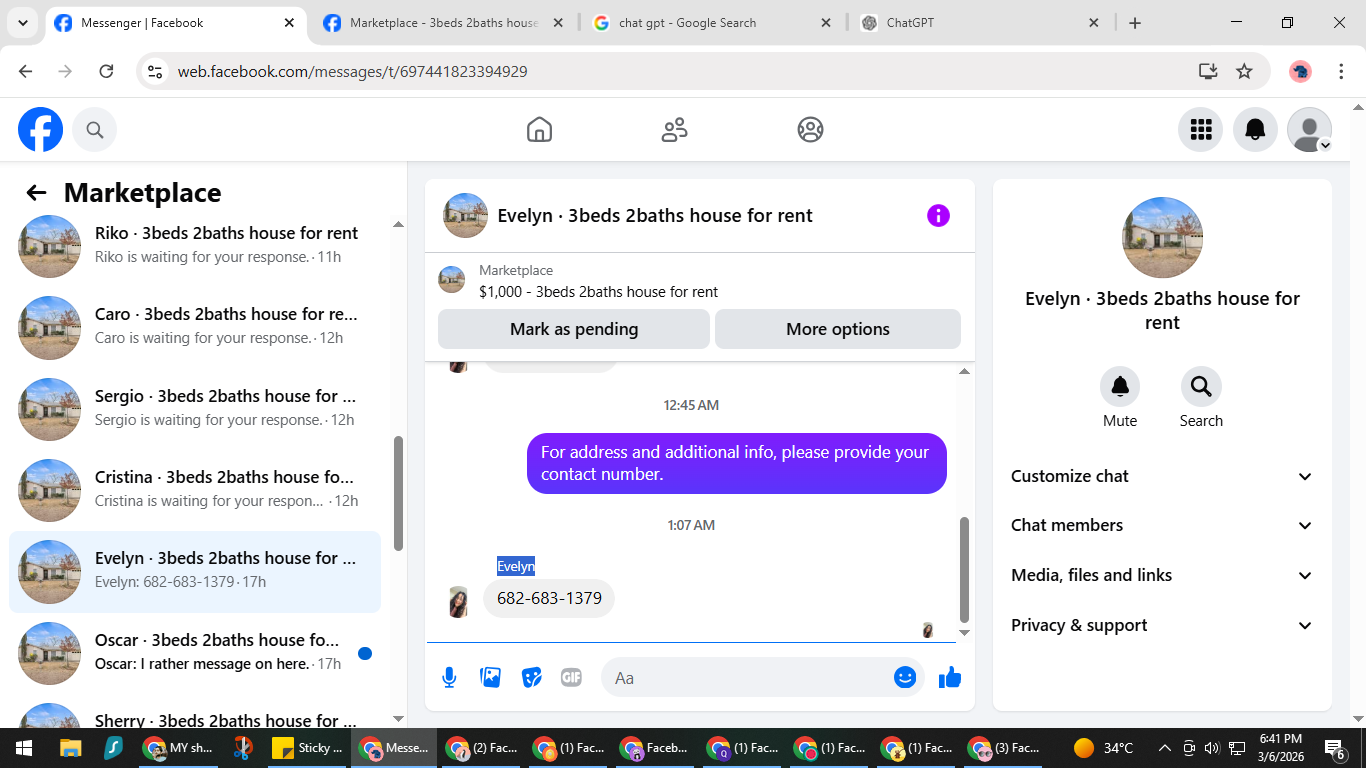The height and width of the screenshot is (768, 1366).
Task: Bookmark this page star icon
Action: (1244, 71)
